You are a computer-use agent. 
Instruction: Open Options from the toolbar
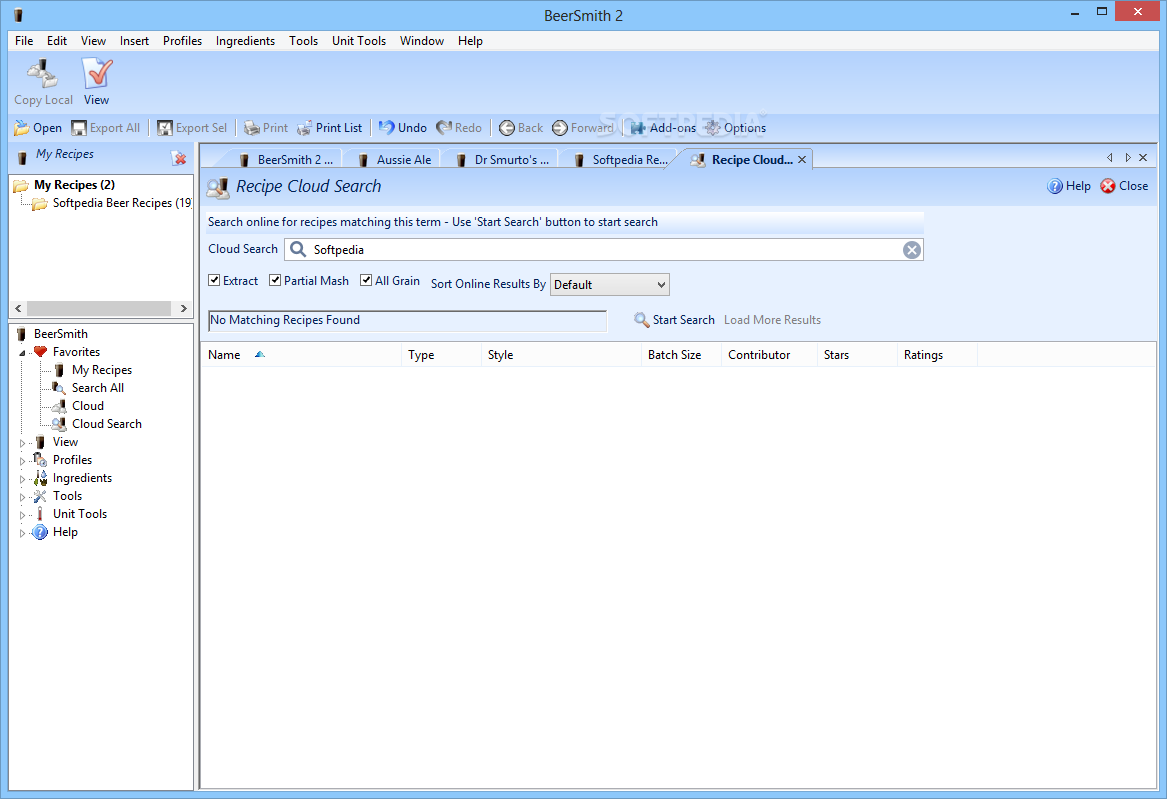735,128
